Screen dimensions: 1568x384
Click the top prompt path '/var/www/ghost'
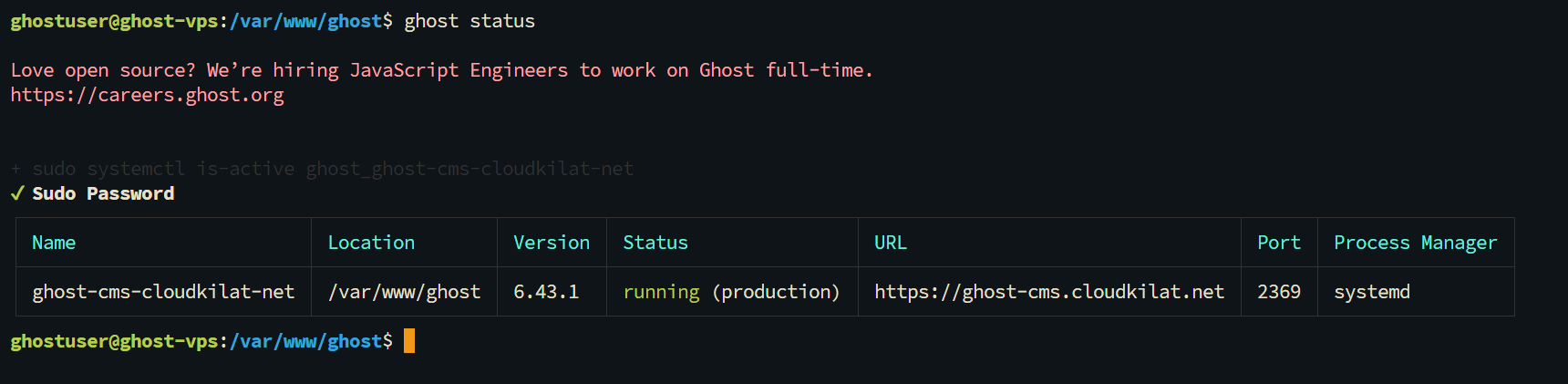pos(305,21)
